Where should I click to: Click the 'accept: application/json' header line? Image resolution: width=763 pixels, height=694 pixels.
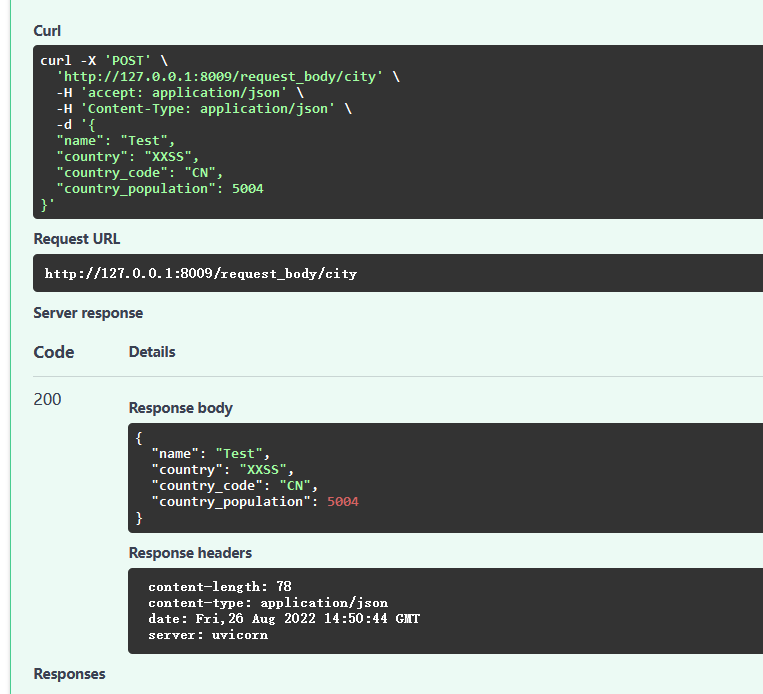point(180,93)
